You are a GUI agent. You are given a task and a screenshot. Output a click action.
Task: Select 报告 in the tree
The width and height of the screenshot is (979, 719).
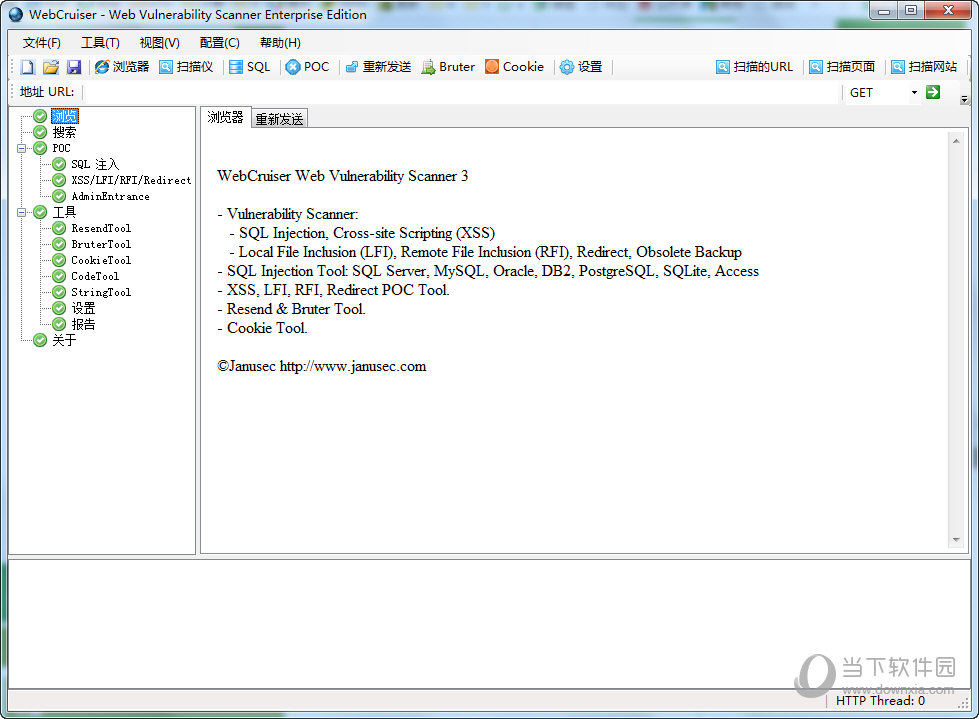(x=83, y=325)
